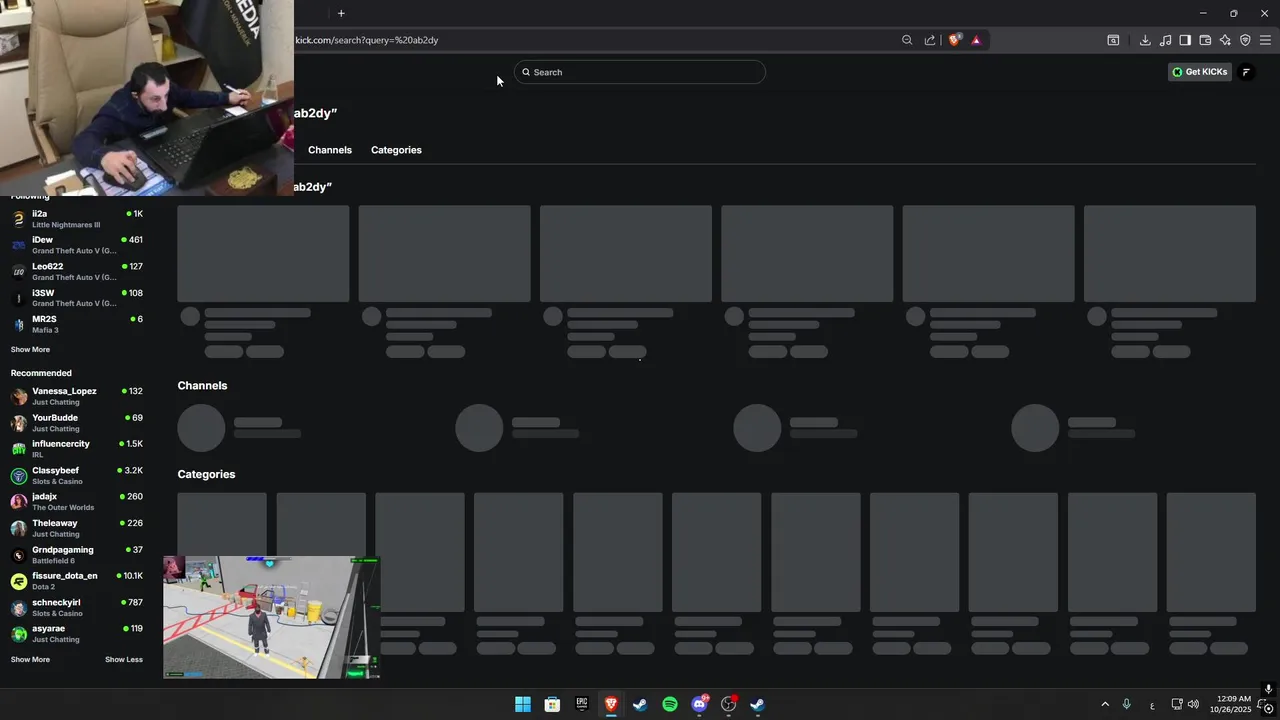Click the media playlist music note icon
The height and width of the screenshot is (720, 1280).
(x=1165, y=40)
